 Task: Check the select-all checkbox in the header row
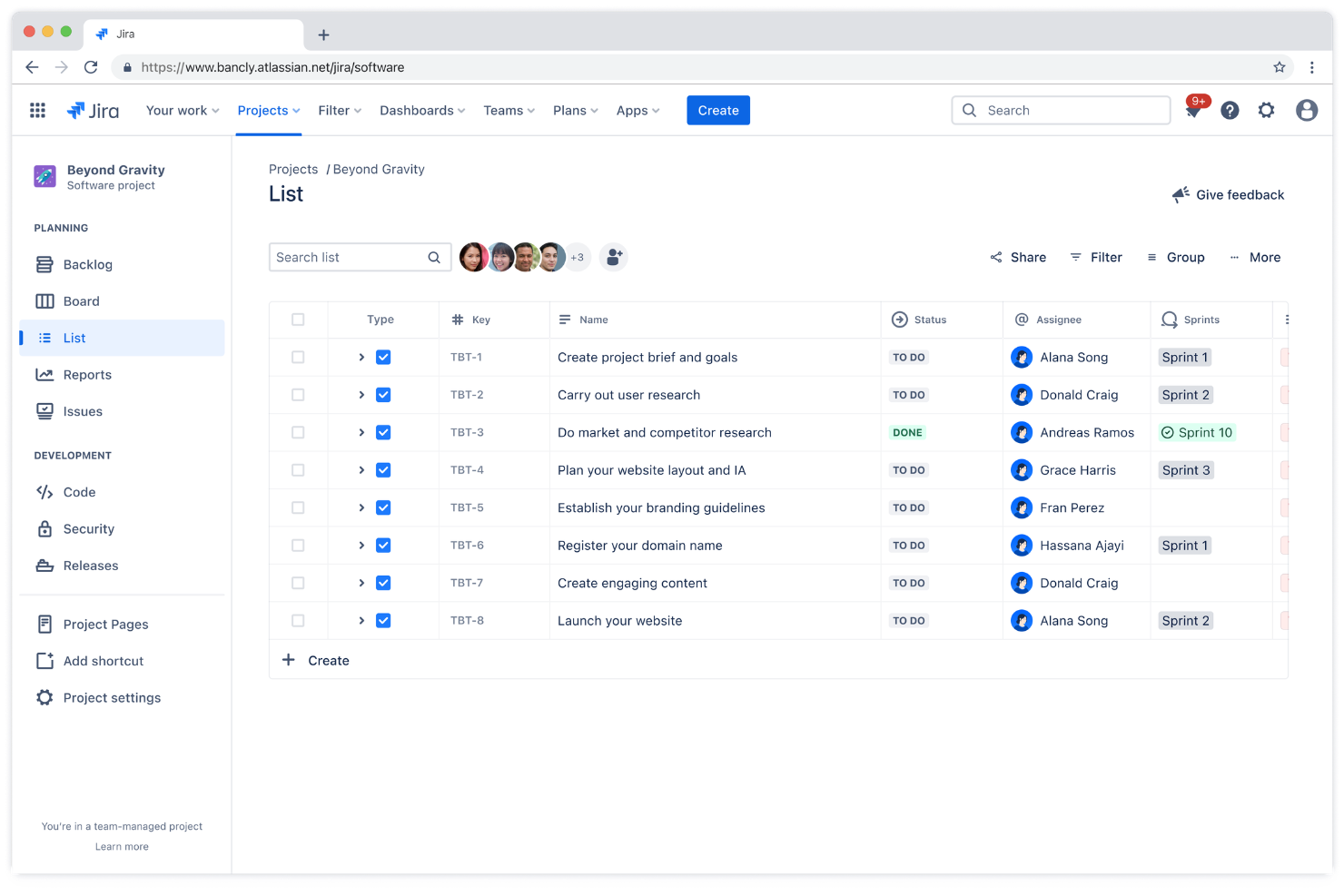pyautogui.click(x=298, y=320)
